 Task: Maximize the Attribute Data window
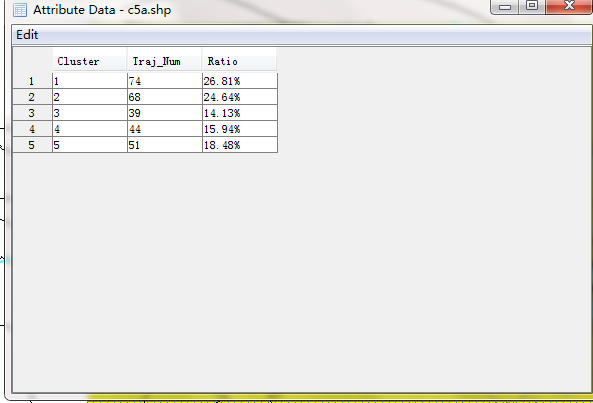532,6
